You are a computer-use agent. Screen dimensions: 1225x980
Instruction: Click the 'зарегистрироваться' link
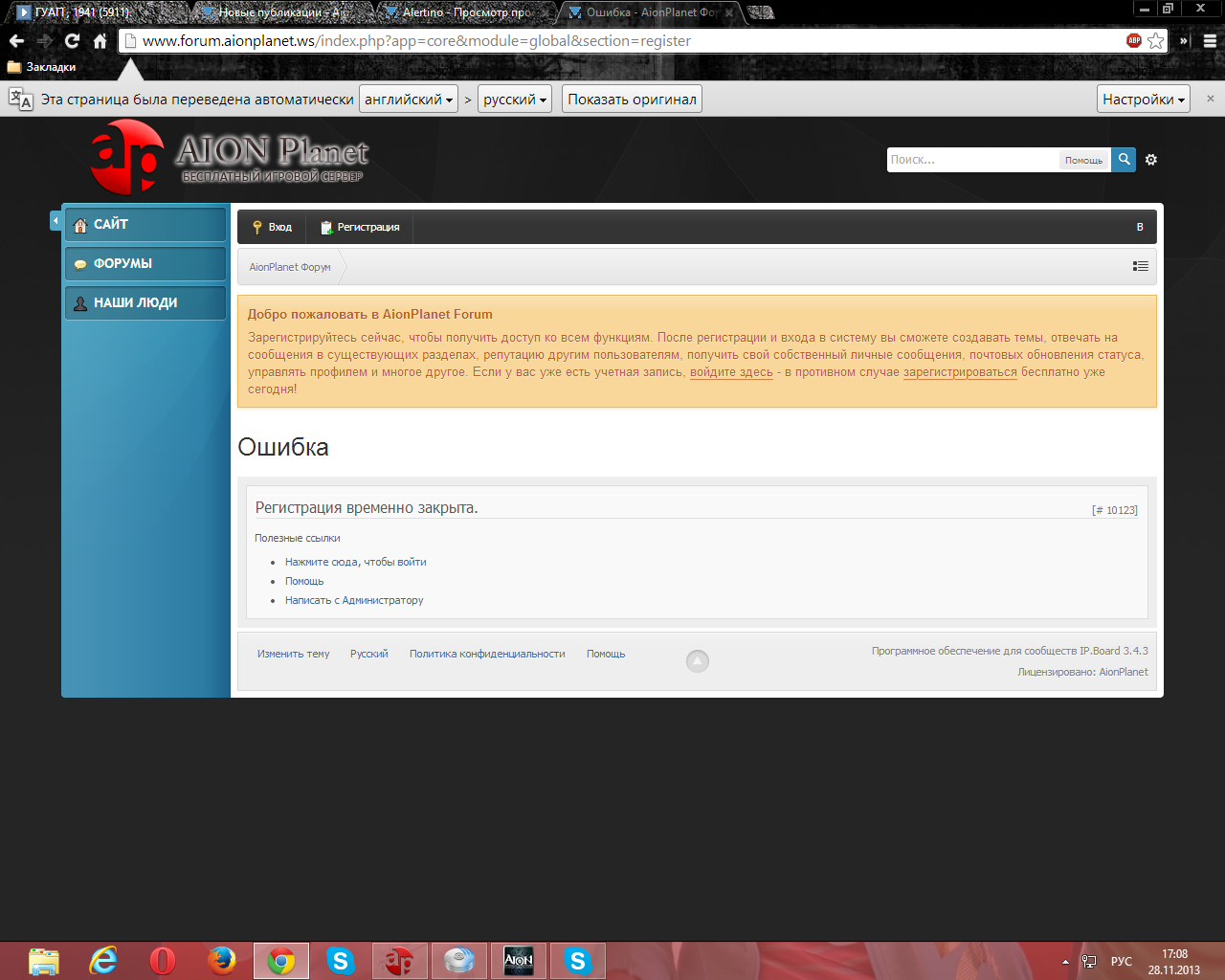tap(960, 372)
